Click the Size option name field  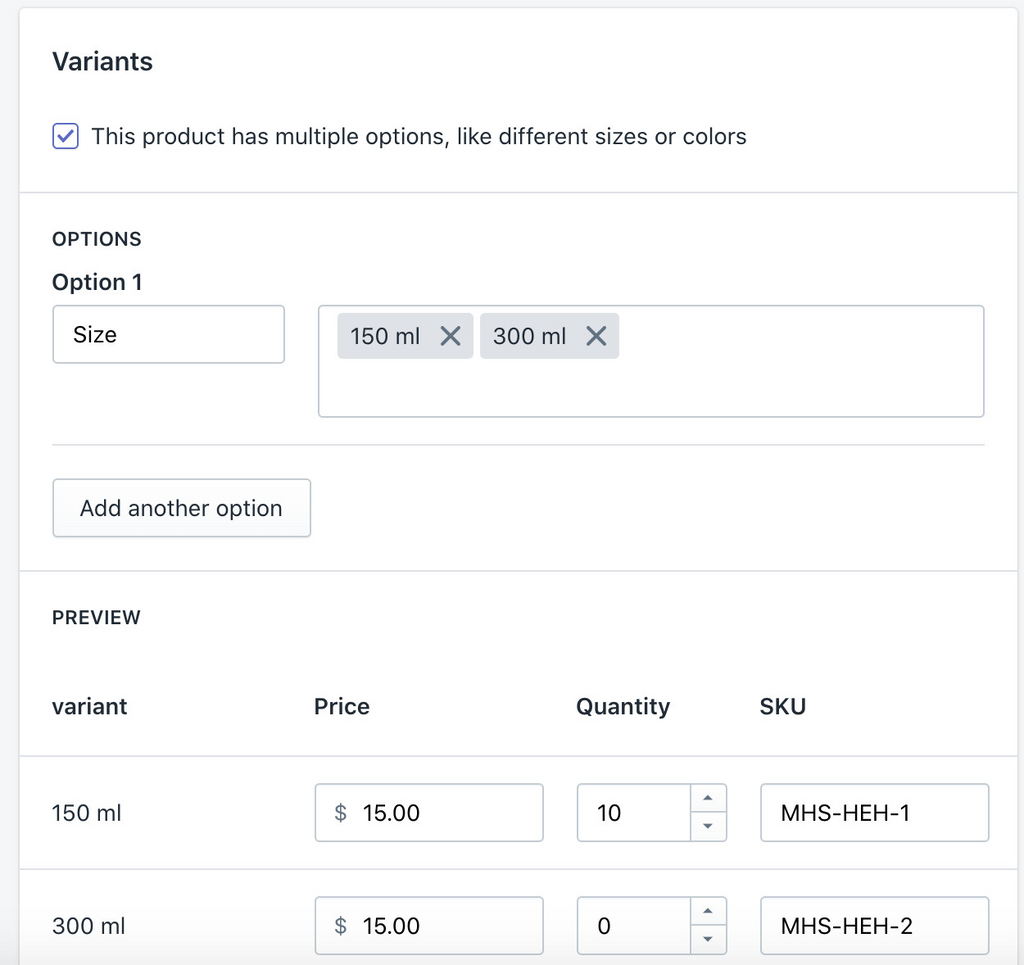point(168,334)
